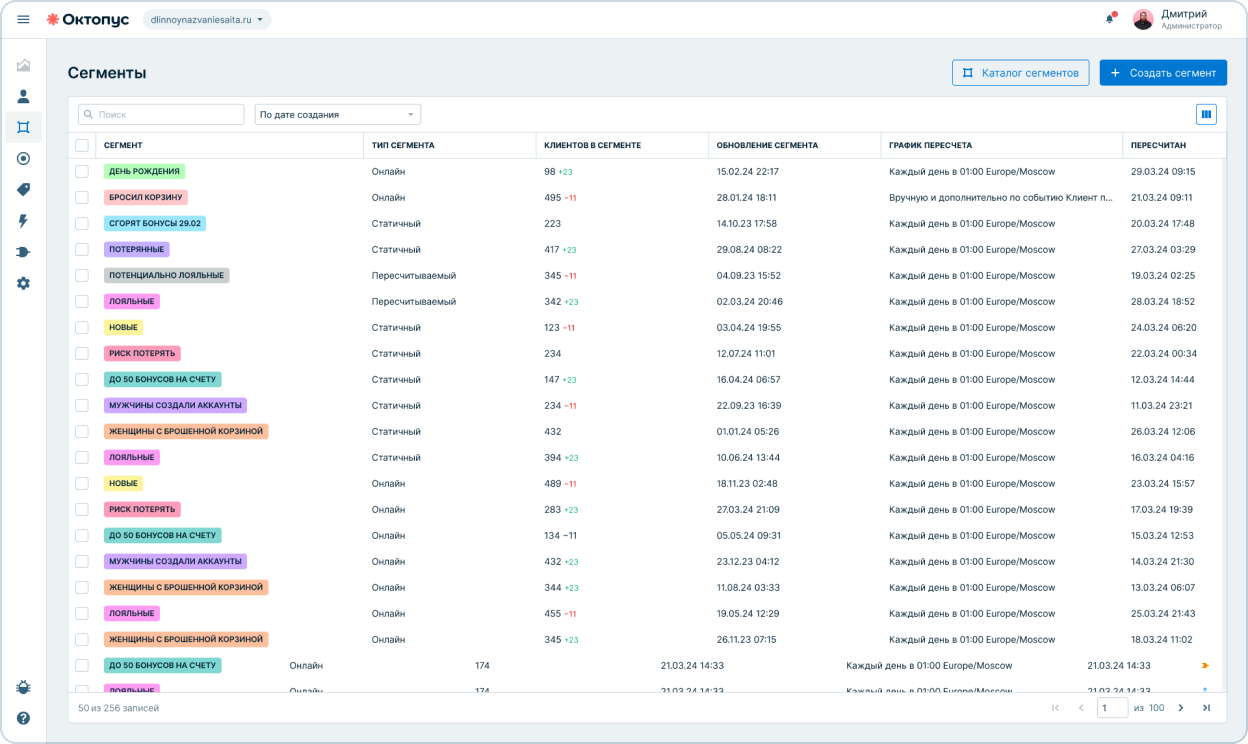Viewport: 1248px width, 744px height.
Task: Open settings via the sidebar gear icon
Action: pos(23,283)
